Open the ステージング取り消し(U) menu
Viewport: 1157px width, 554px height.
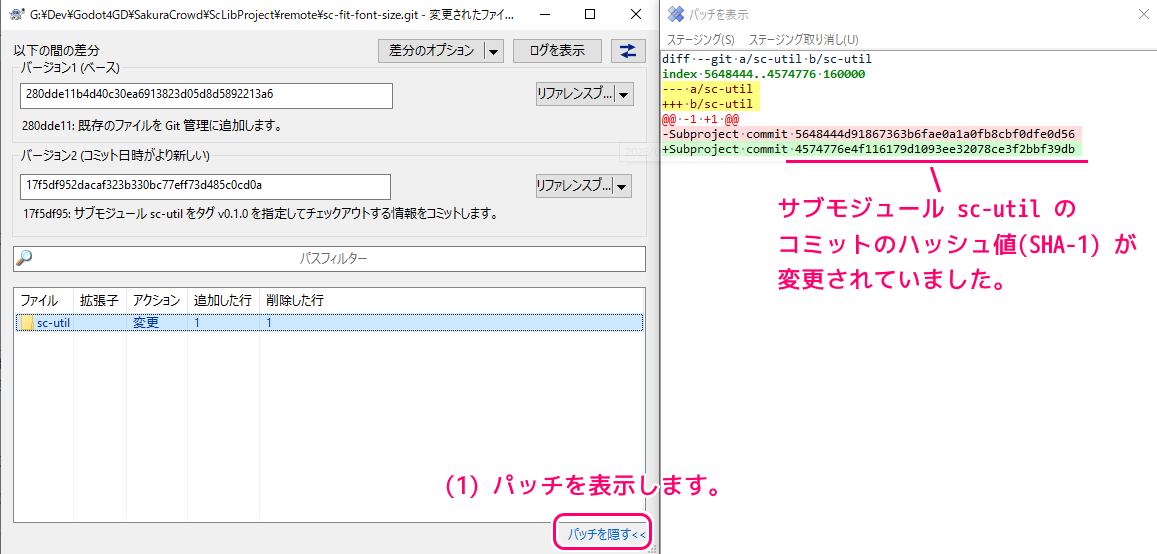(803, 40)
